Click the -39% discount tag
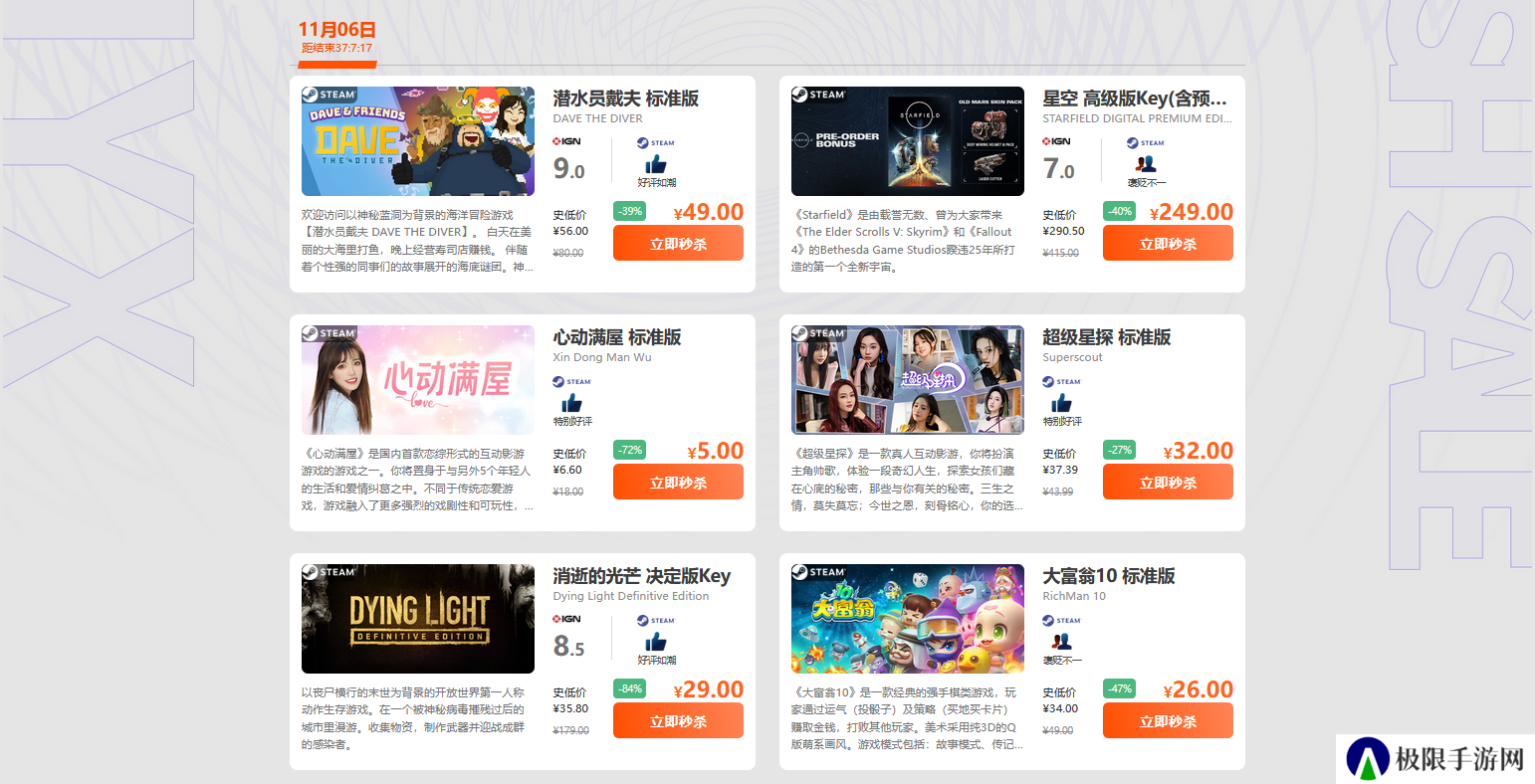Image resolution: width=1535 pixels, height=784 pixels. click(x=629, y=211)
